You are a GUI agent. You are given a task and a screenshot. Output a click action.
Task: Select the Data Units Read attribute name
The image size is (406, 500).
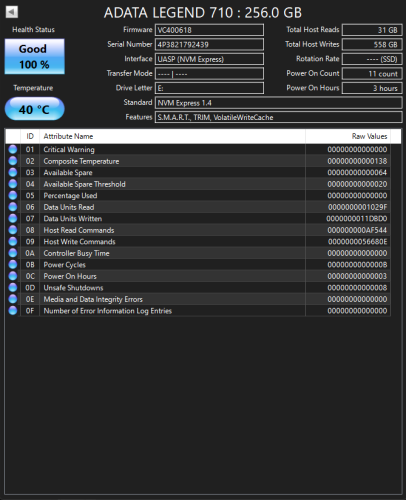click(69, 207)
